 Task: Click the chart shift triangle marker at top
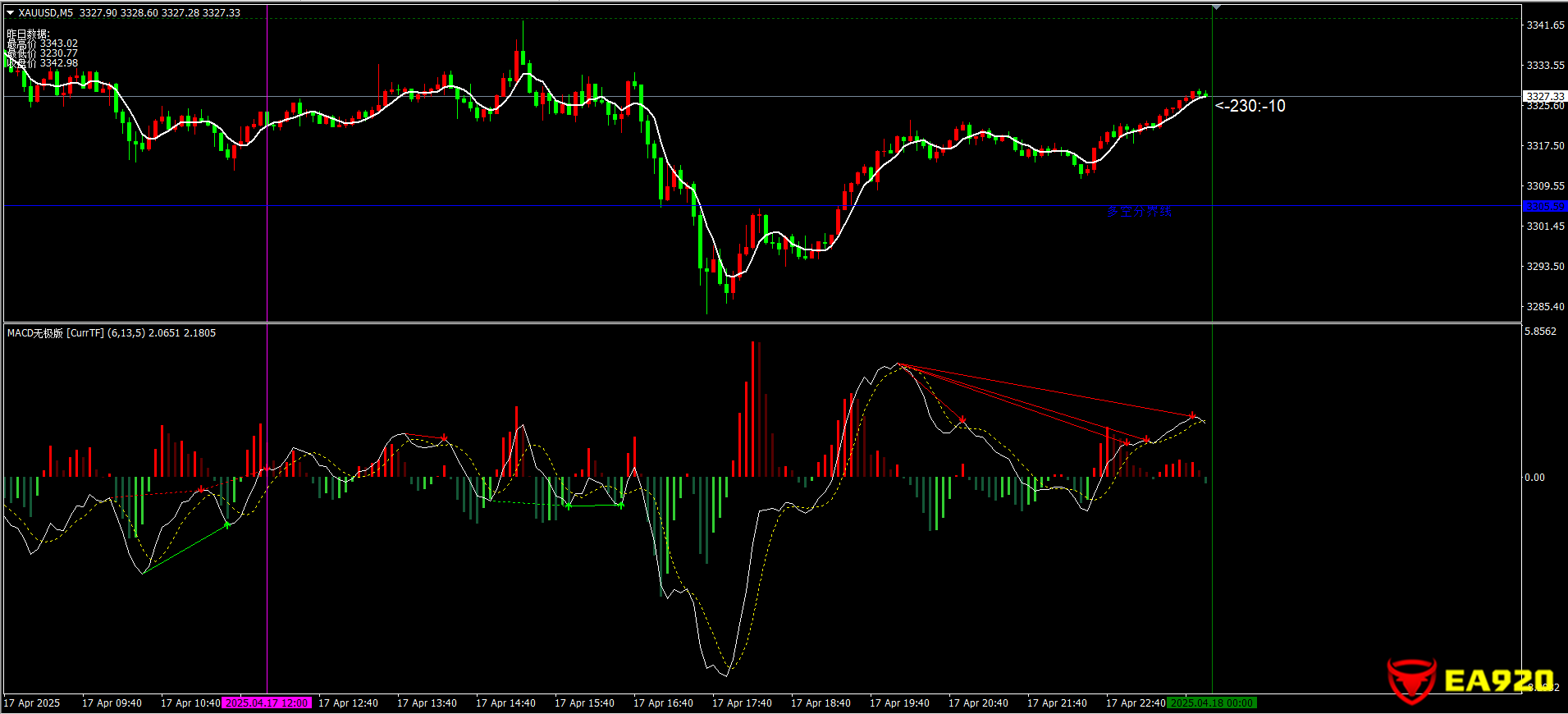[1217, 7]
